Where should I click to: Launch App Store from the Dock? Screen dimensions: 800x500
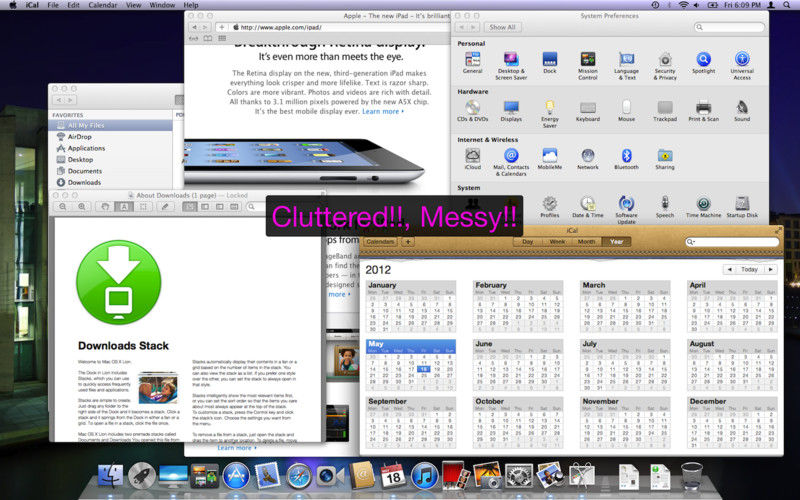(x=236, y=476)
